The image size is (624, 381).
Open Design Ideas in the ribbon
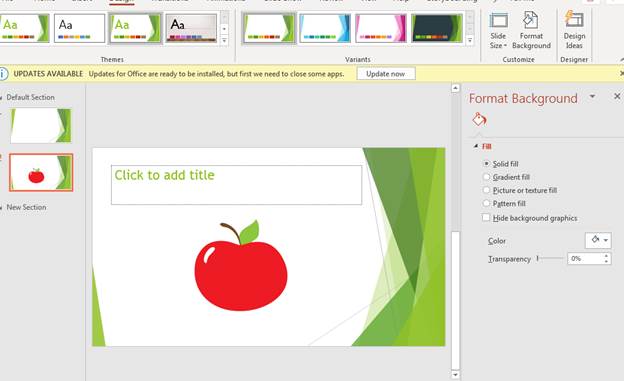click(x=574, y=31)
